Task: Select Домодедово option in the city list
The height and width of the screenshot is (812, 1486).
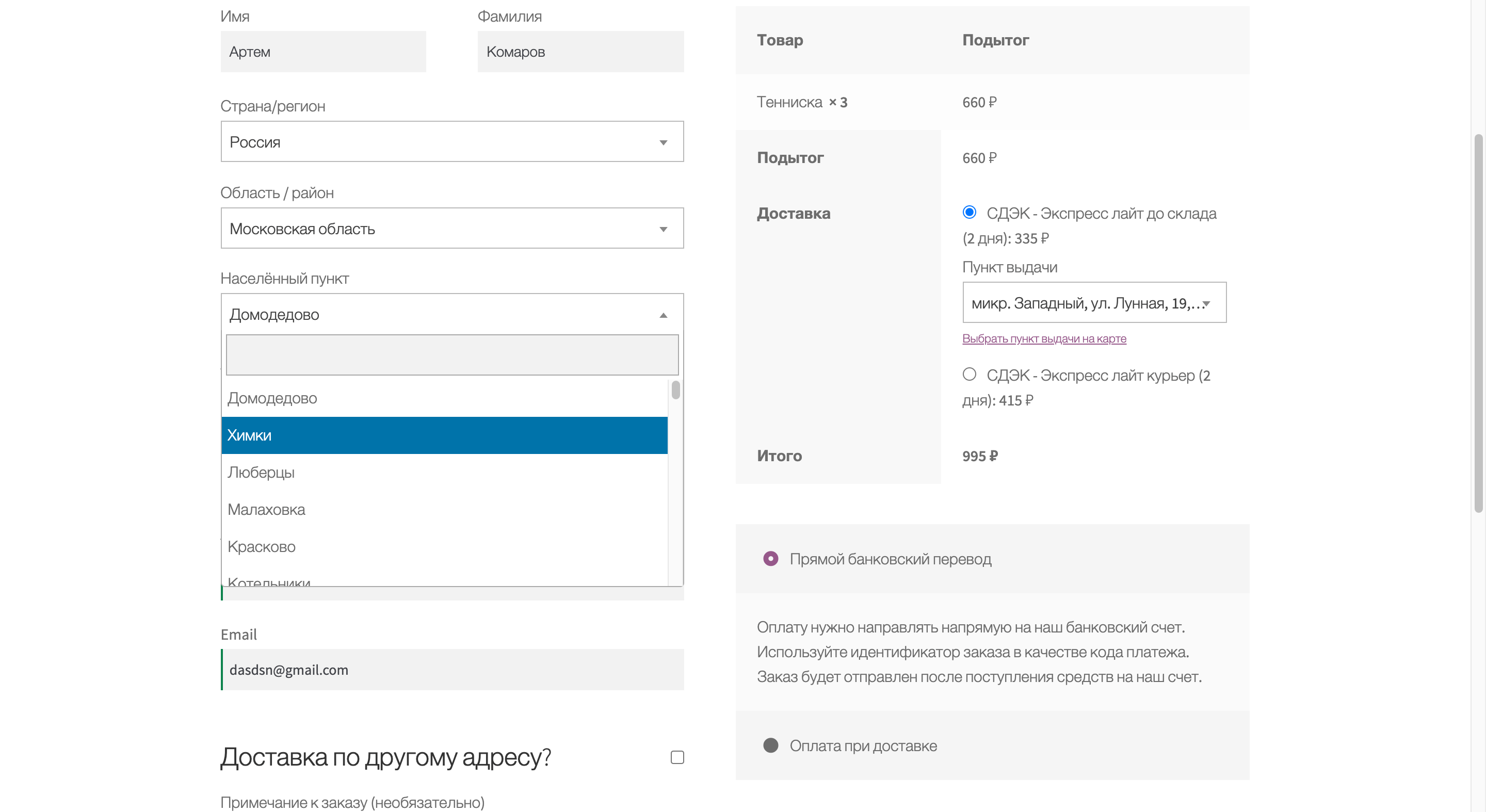Action: 444,398
